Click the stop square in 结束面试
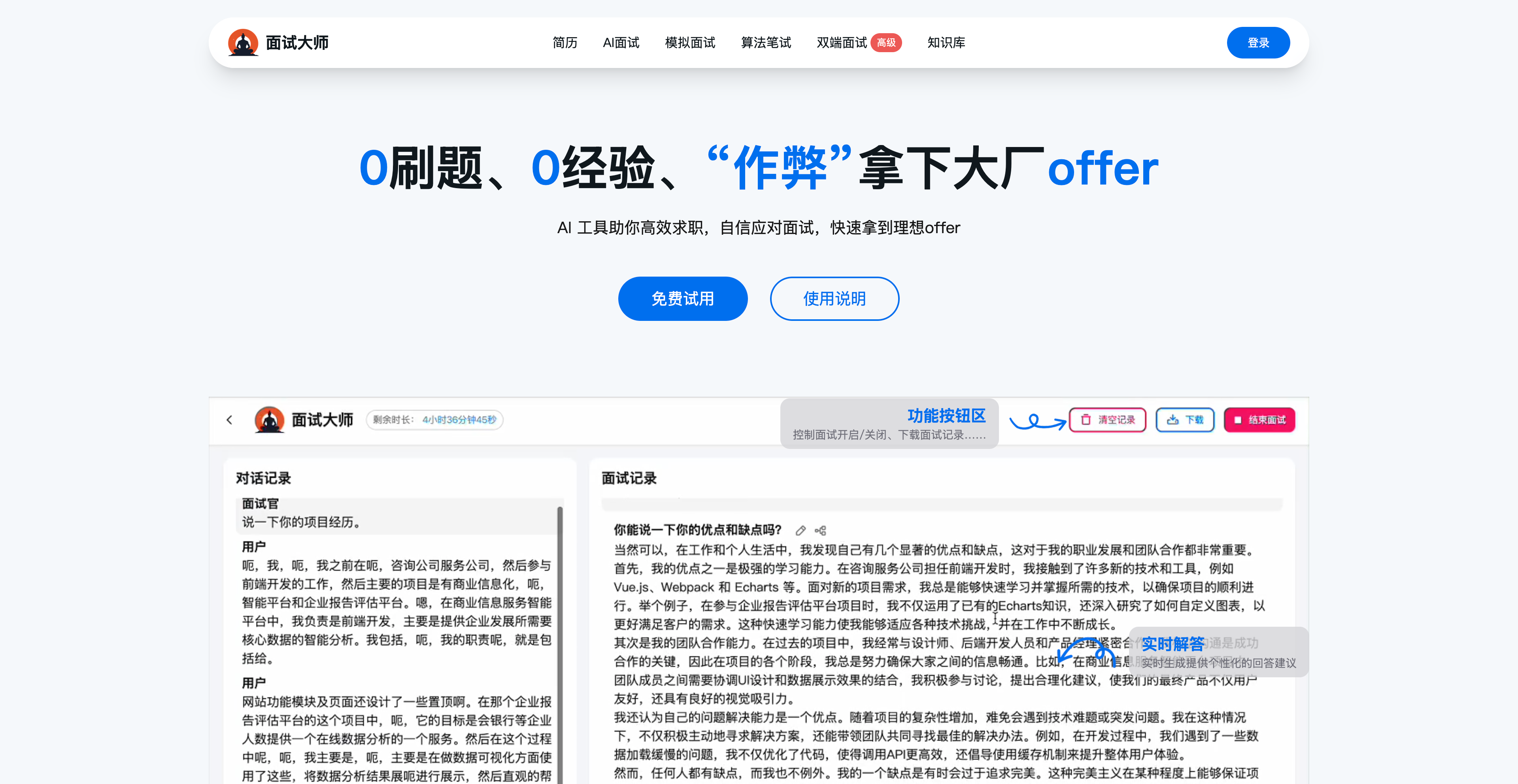The height and width of the screenshot is (784, 1518). pyautogui.click(x=1237, y=420)
